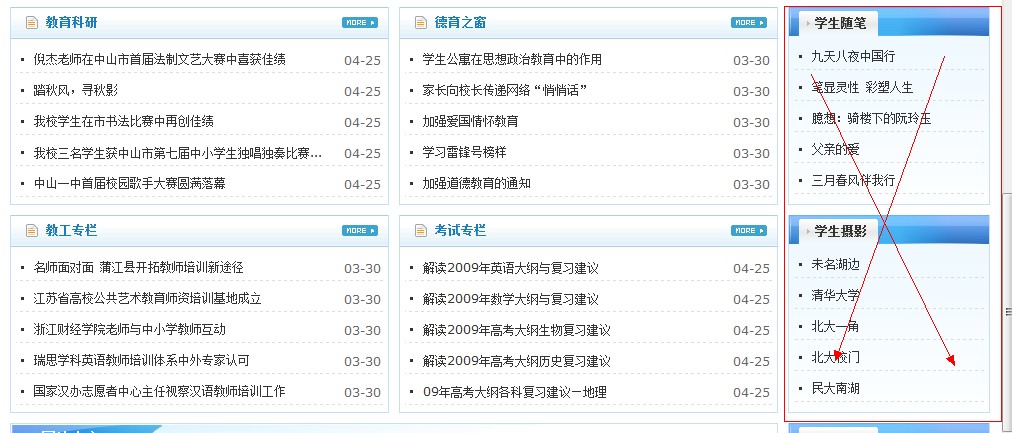The width and height of the screenshot is (1012, 433).
Task: View the 清华大学 photo link
Action: pos(834,296)
